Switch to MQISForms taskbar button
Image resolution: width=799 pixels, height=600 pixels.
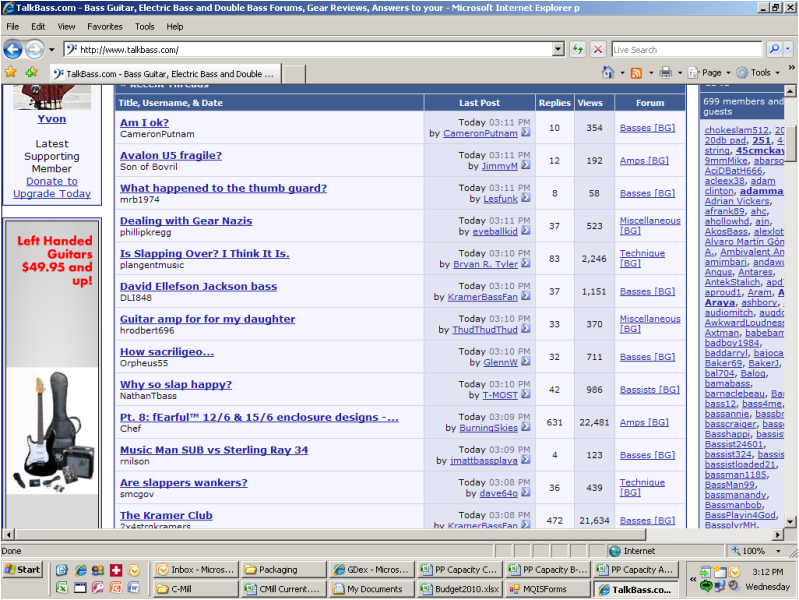(548, 589)
